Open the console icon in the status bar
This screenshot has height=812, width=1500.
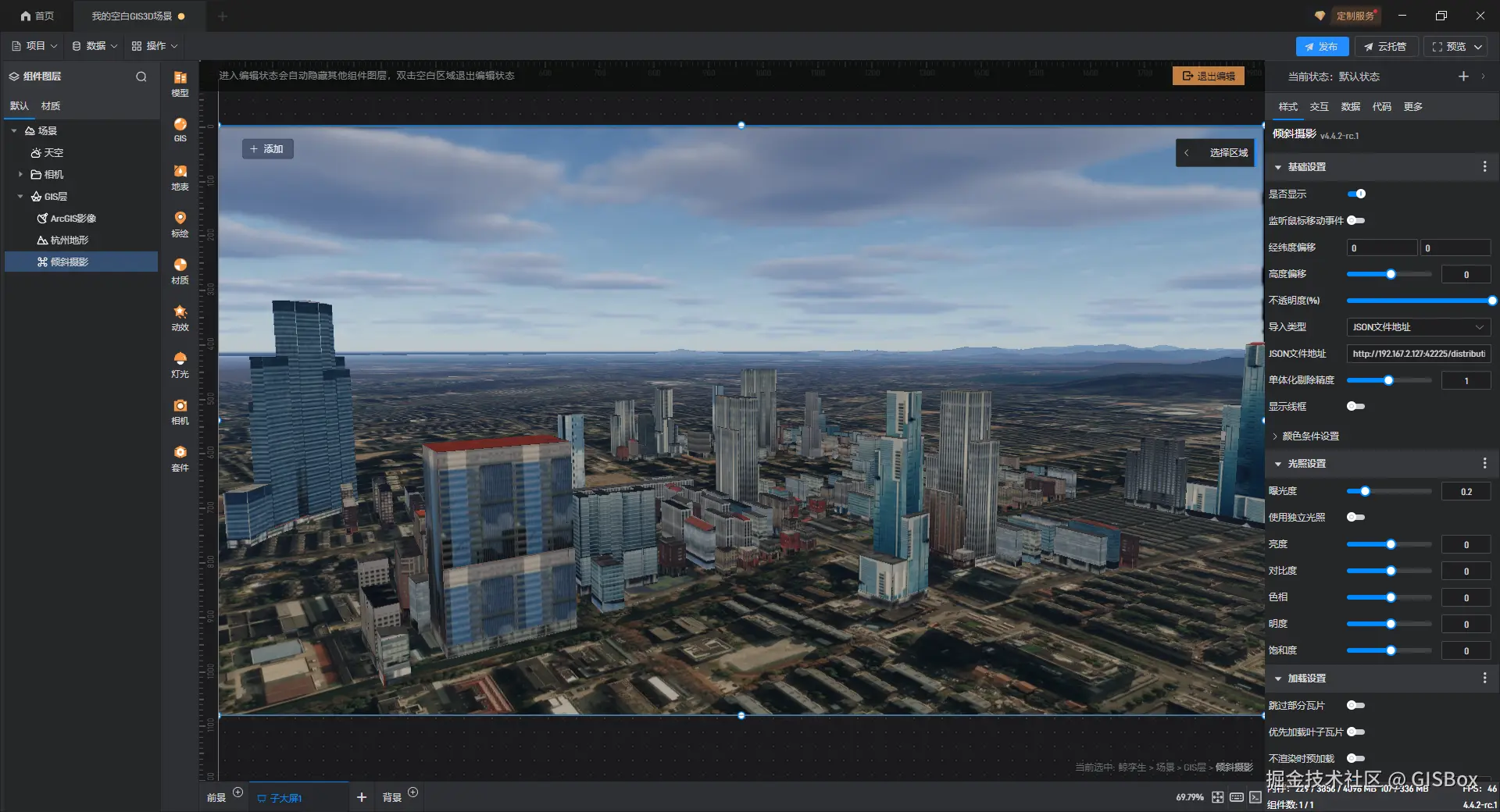(x=1255, y=797)
